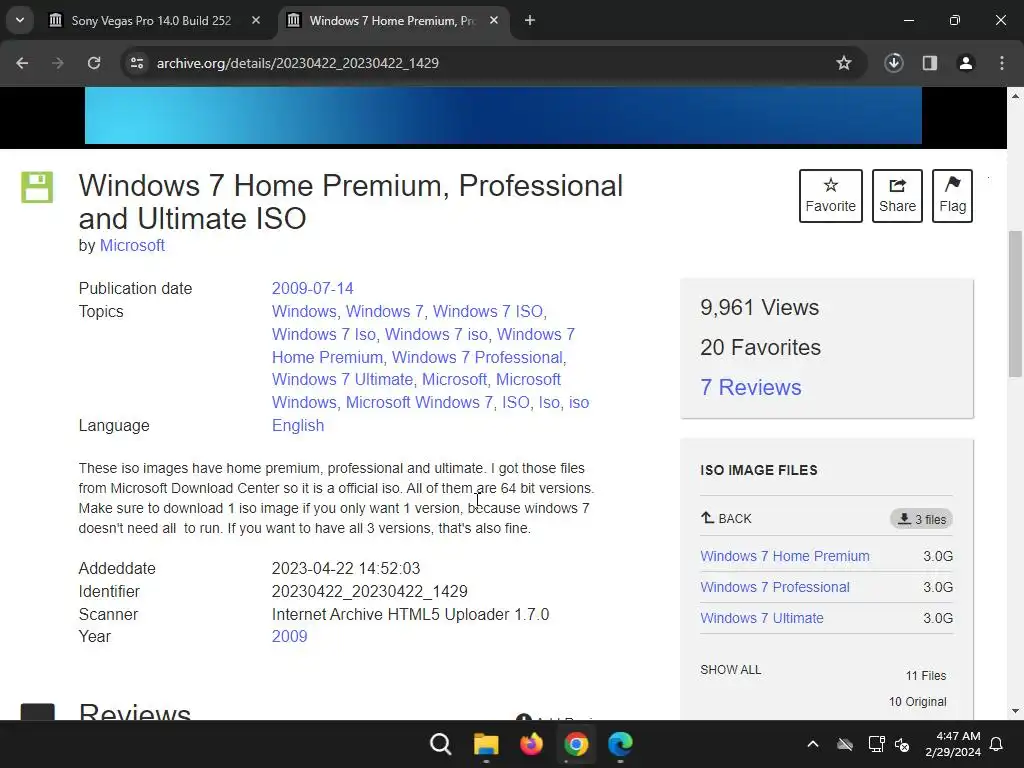Open Windows taskbar search
The height and width of the screenshot is (768, 1024).
(x=441, y=744)
